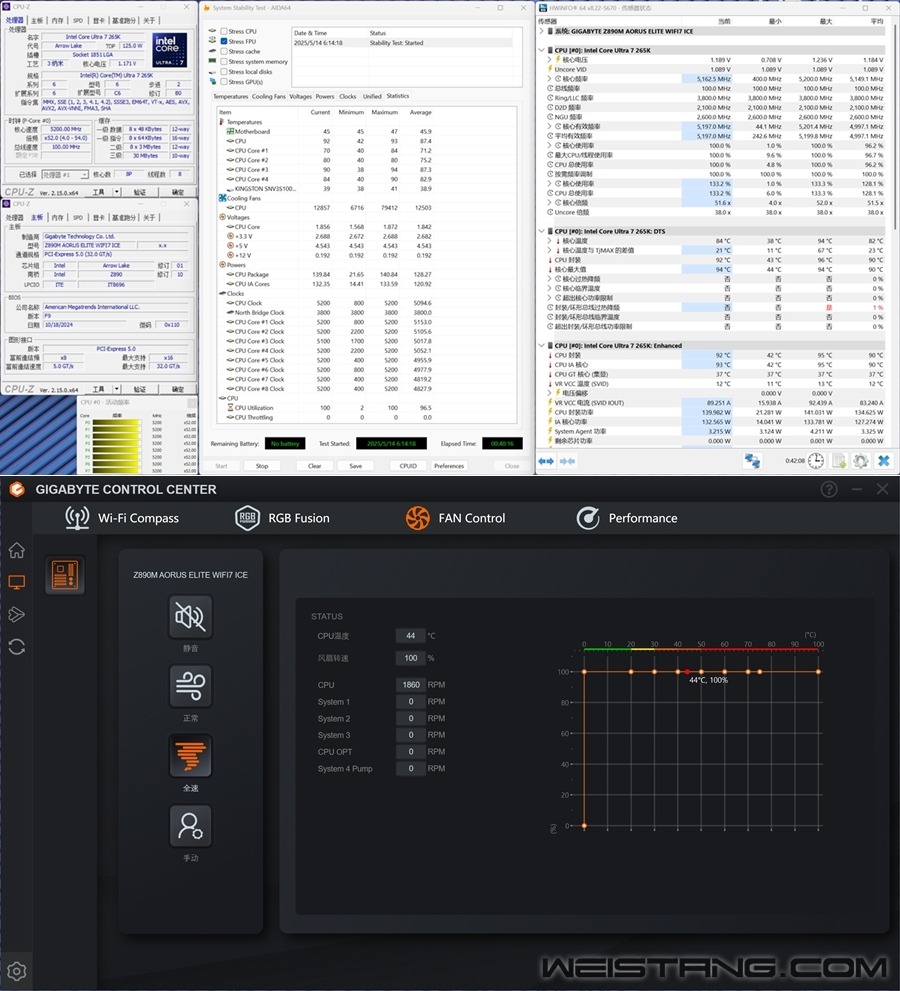Enable the Stress CPU checkbox

[223, 32]
